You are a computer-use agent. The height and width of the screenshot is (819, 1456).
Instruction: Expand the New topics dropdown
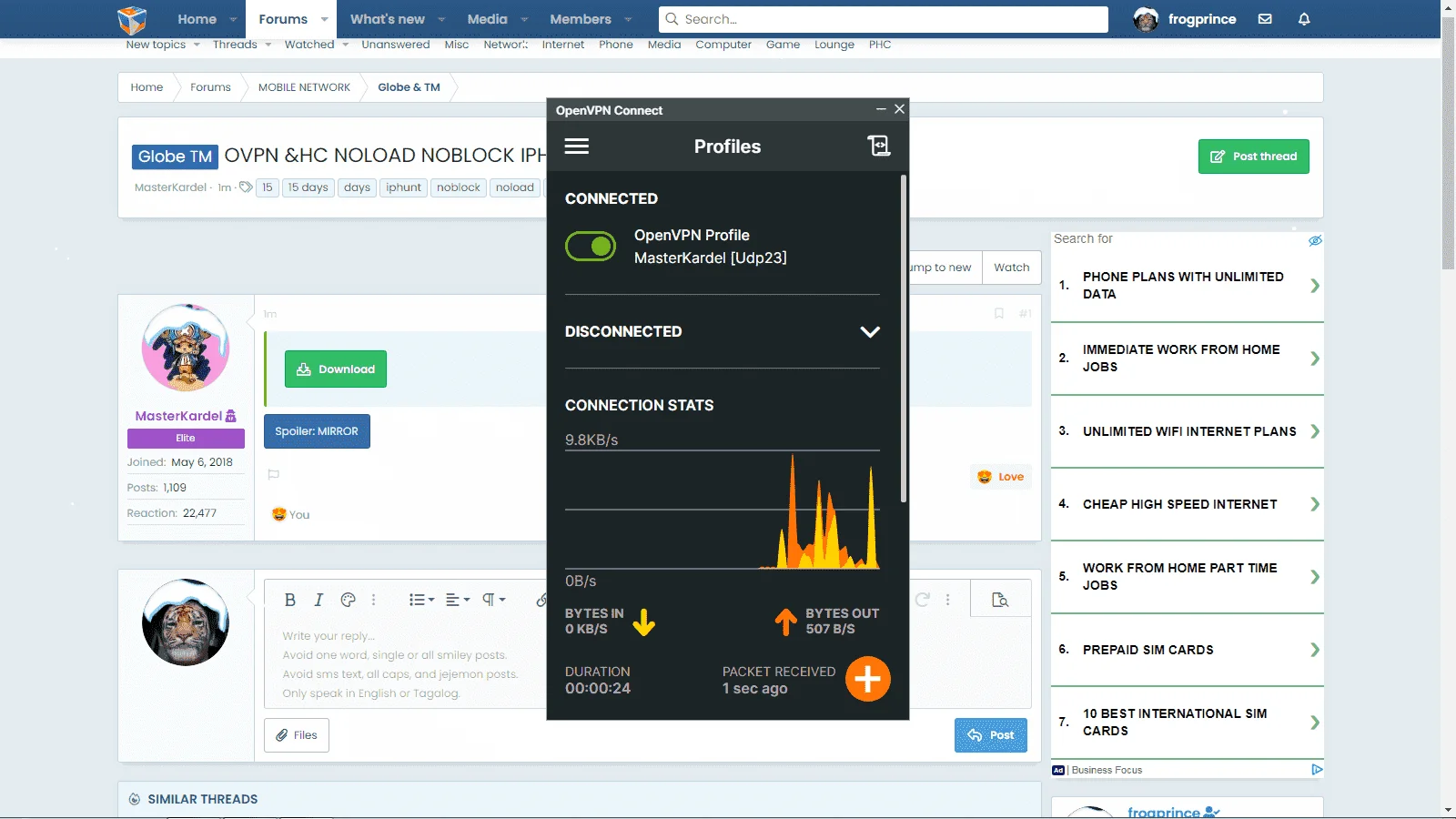(197, 45)
